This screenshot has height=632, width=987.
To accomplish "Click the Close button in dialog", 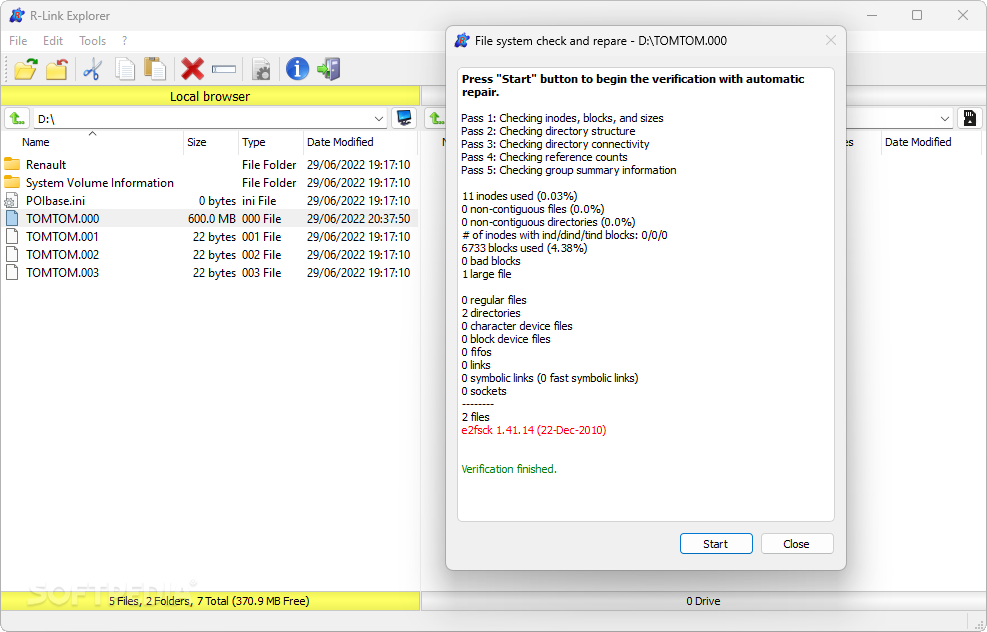I will point(796,544).
